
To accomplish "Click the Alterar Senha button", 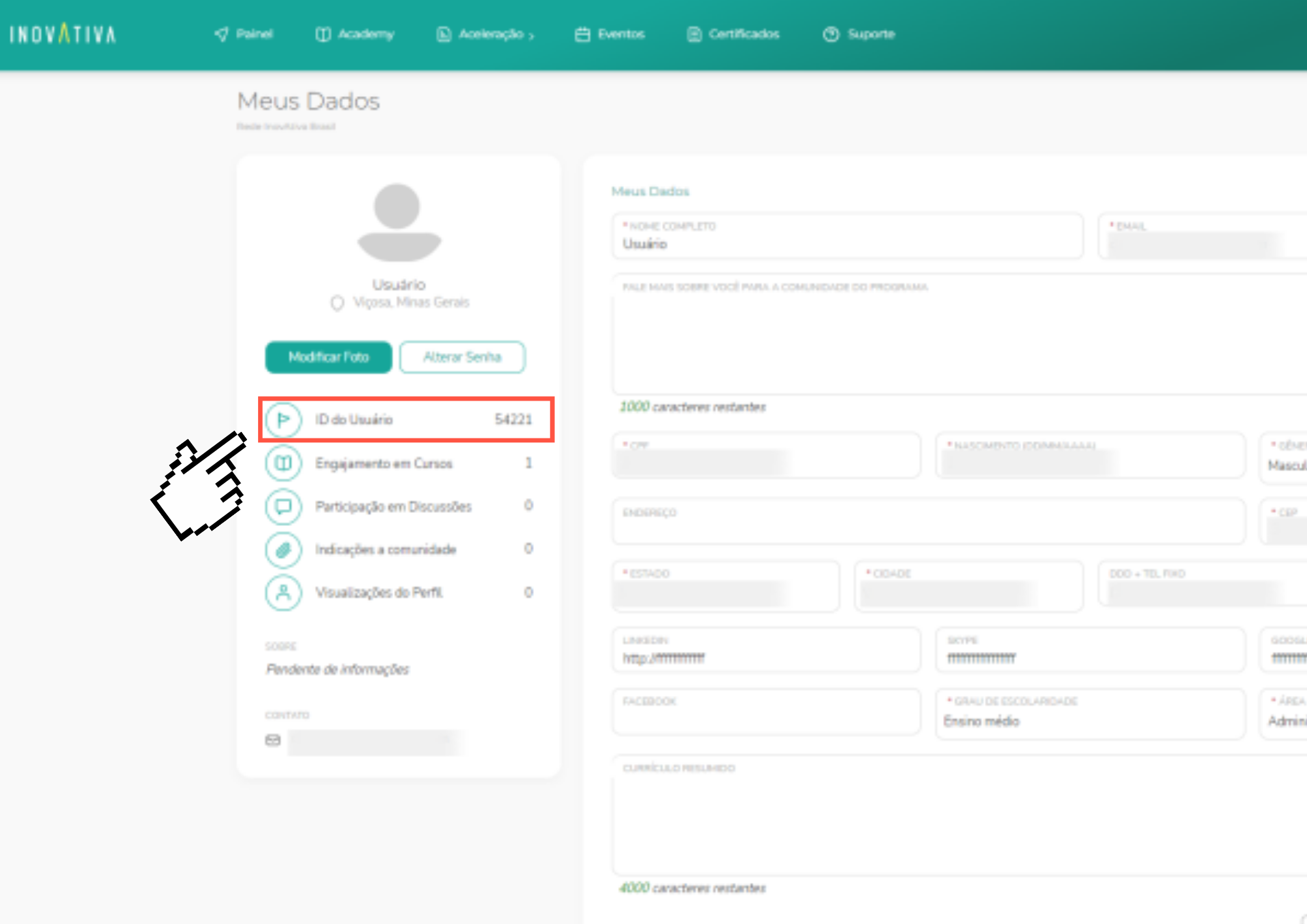I will tap(462, 357).
